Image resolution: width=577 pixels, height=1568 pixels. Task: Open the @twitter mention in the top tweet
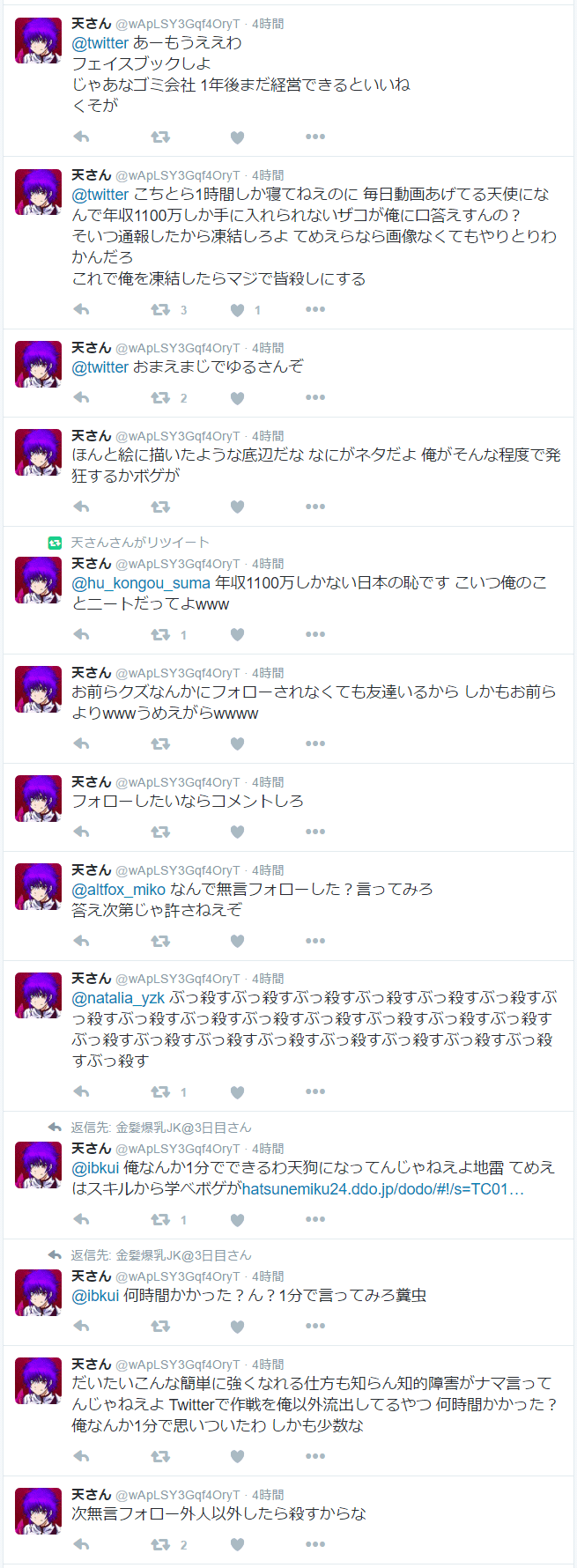point(100,43)
